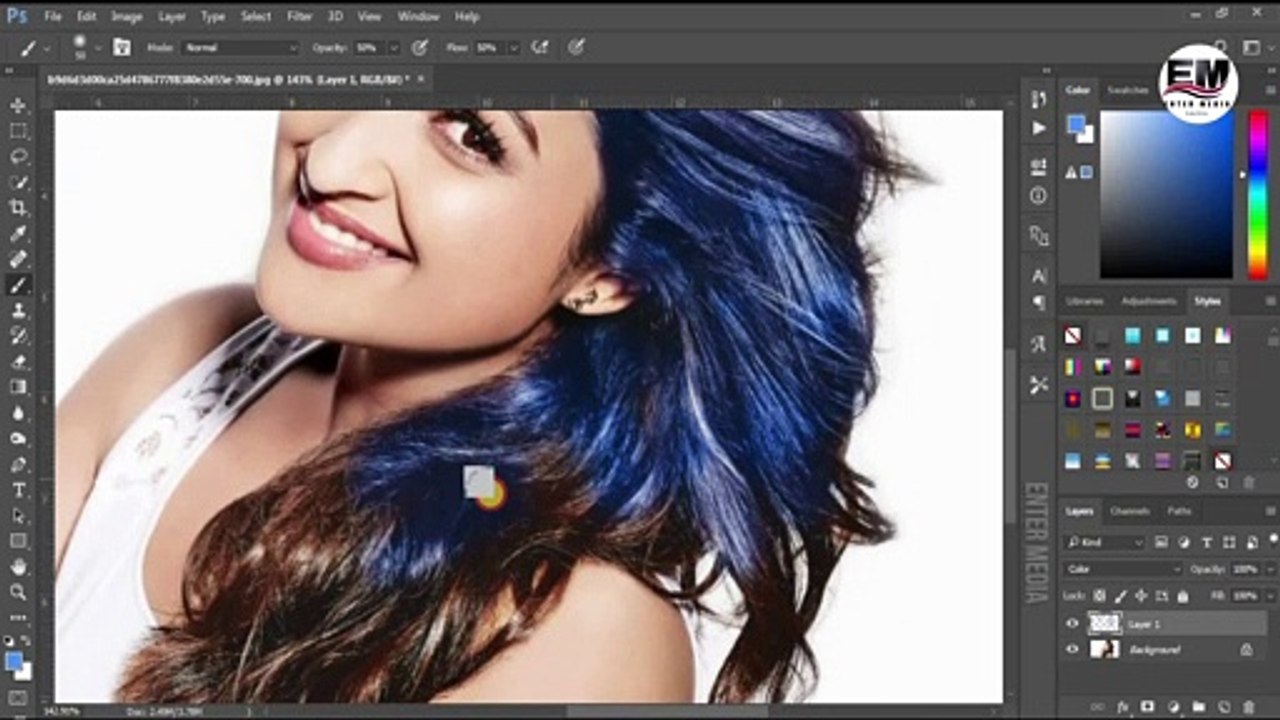Image resolution: width=1280 pixels, height=720 pixels.
Task: Select the Lasso tool
Action: coord(18,157)
